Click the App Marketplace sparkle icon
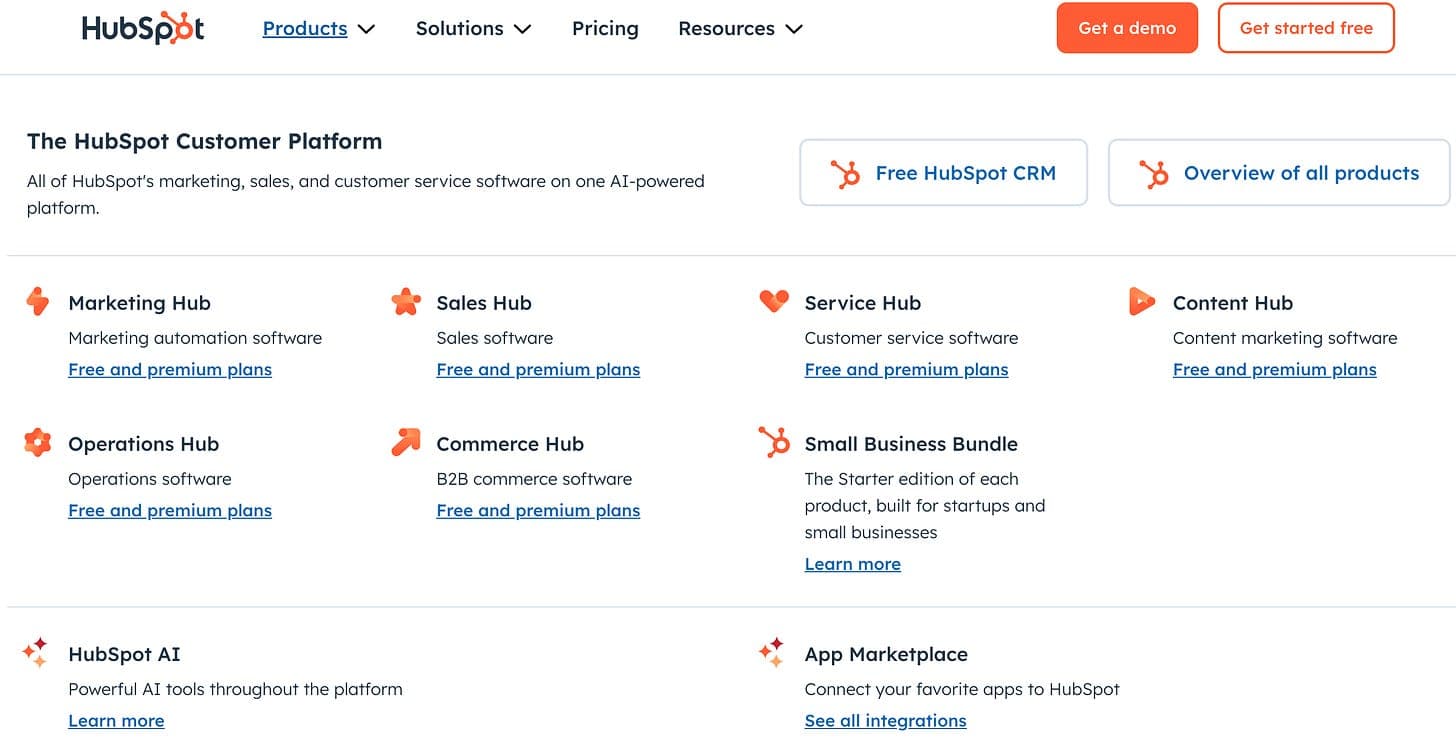 coord(772,652)
